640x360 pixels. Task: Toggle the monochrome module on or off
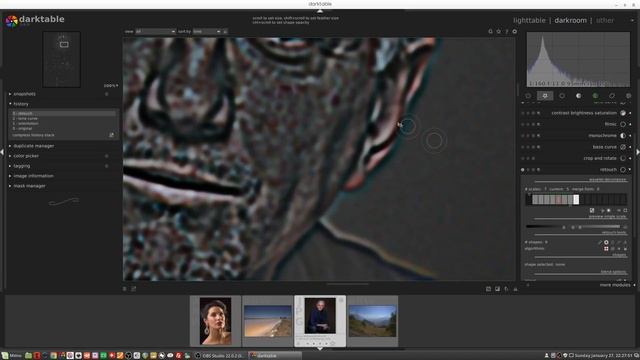pos(522,136)
